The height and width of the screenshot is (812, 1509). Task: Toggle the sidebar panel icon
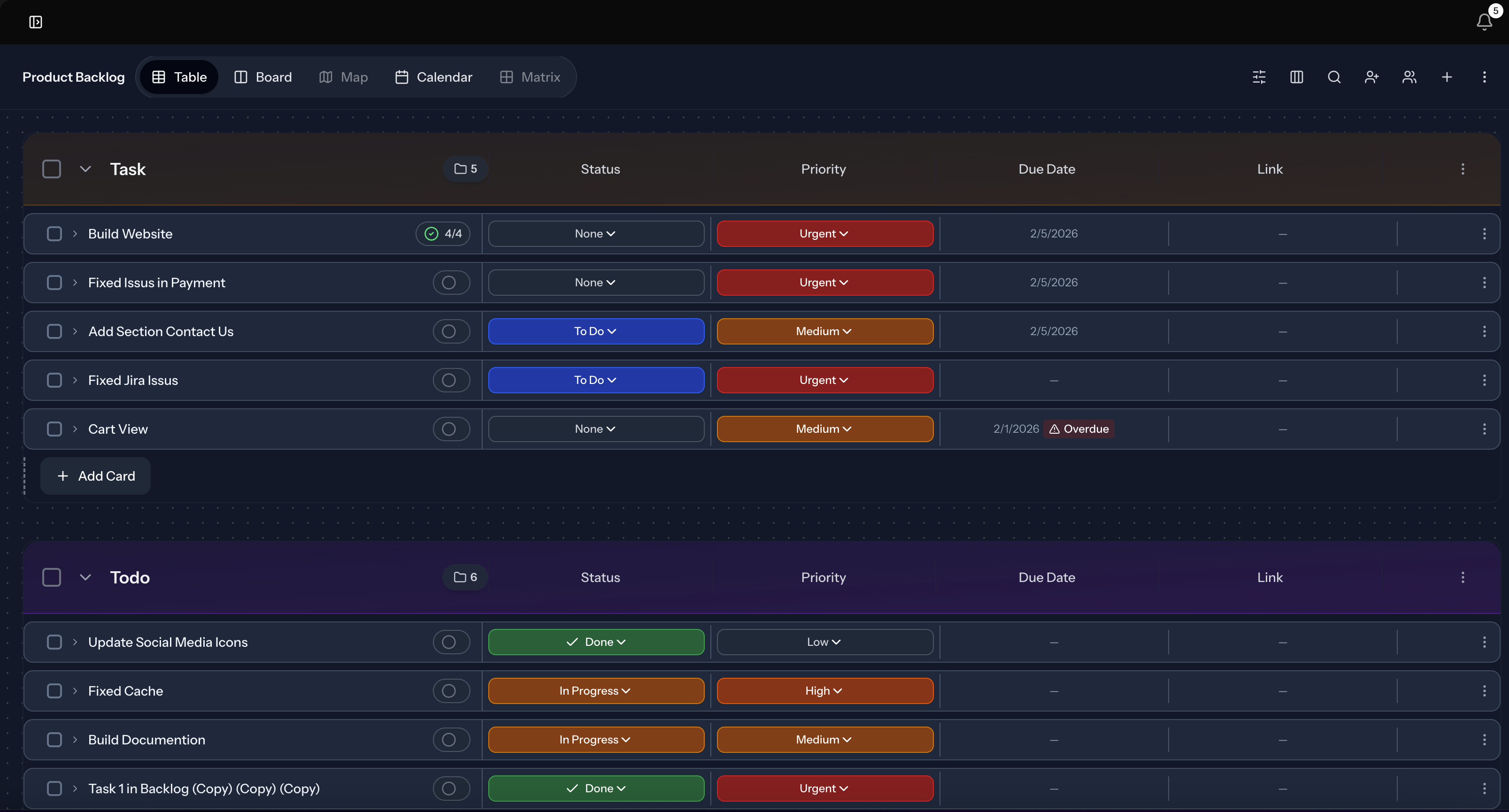pyautogui.click(x=36, y=22)
